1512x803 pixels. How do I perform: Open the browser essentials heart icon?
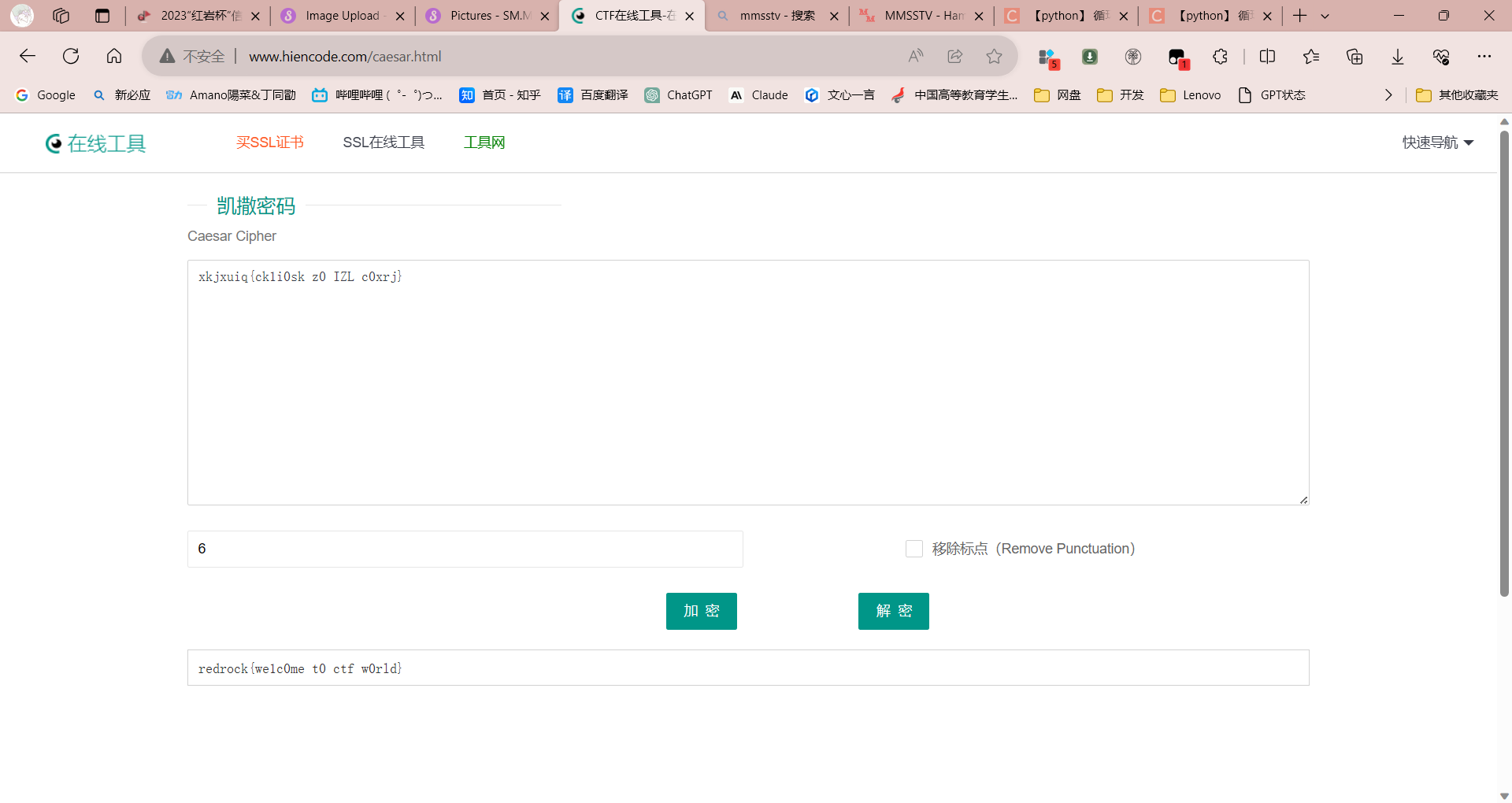pos(1441,56)
